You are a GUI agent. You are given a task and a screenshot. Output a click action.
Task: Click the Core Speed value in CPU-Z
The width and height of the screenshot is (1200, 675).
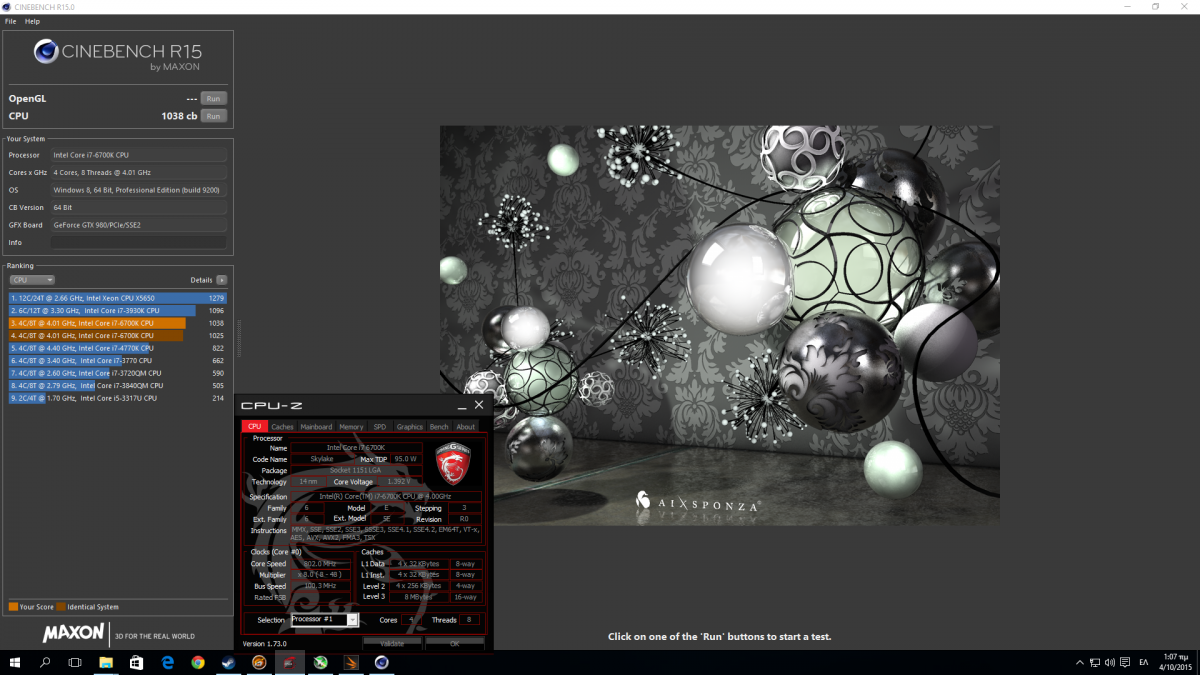pos(319,564)
